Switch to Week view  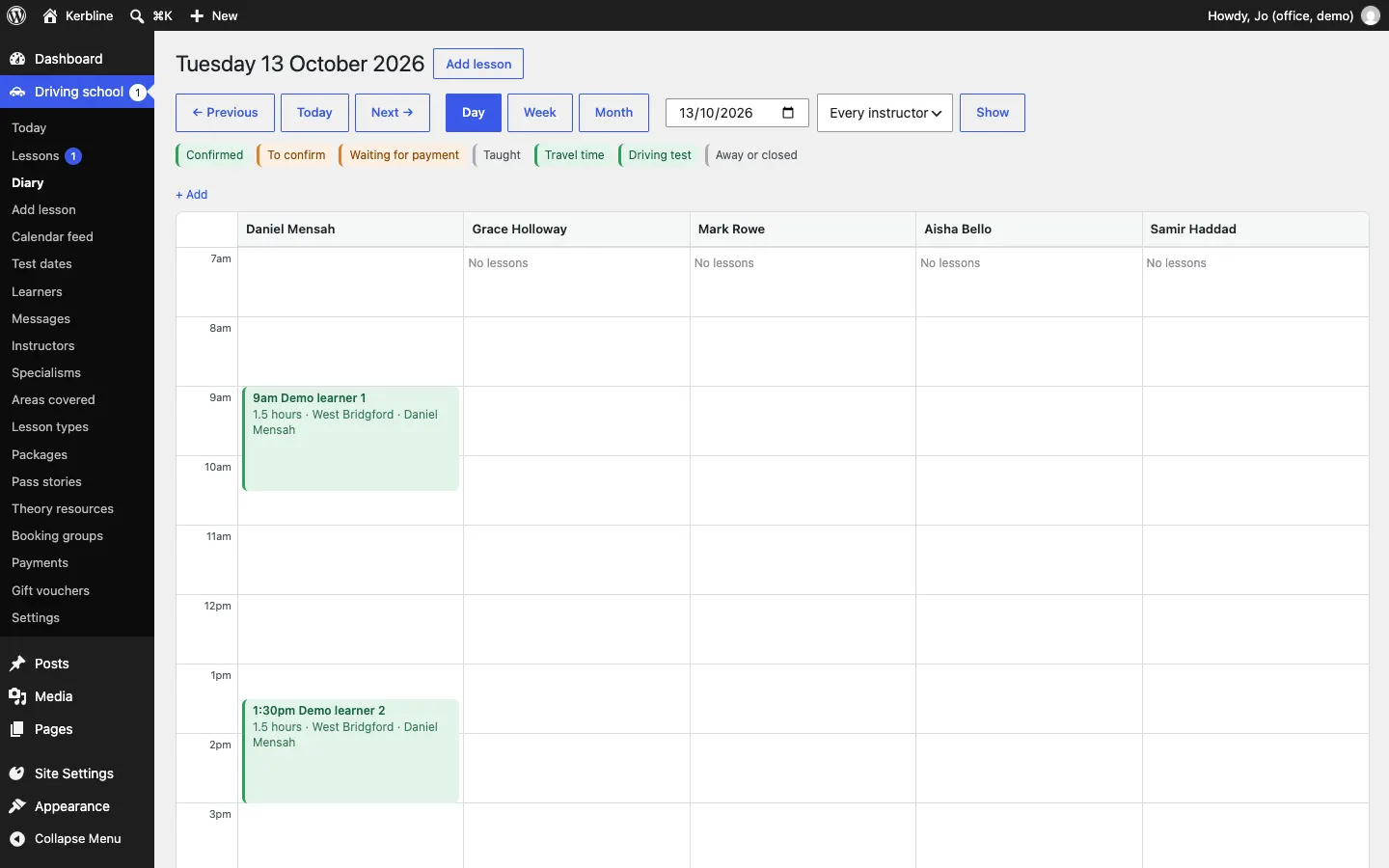[540, 113]
